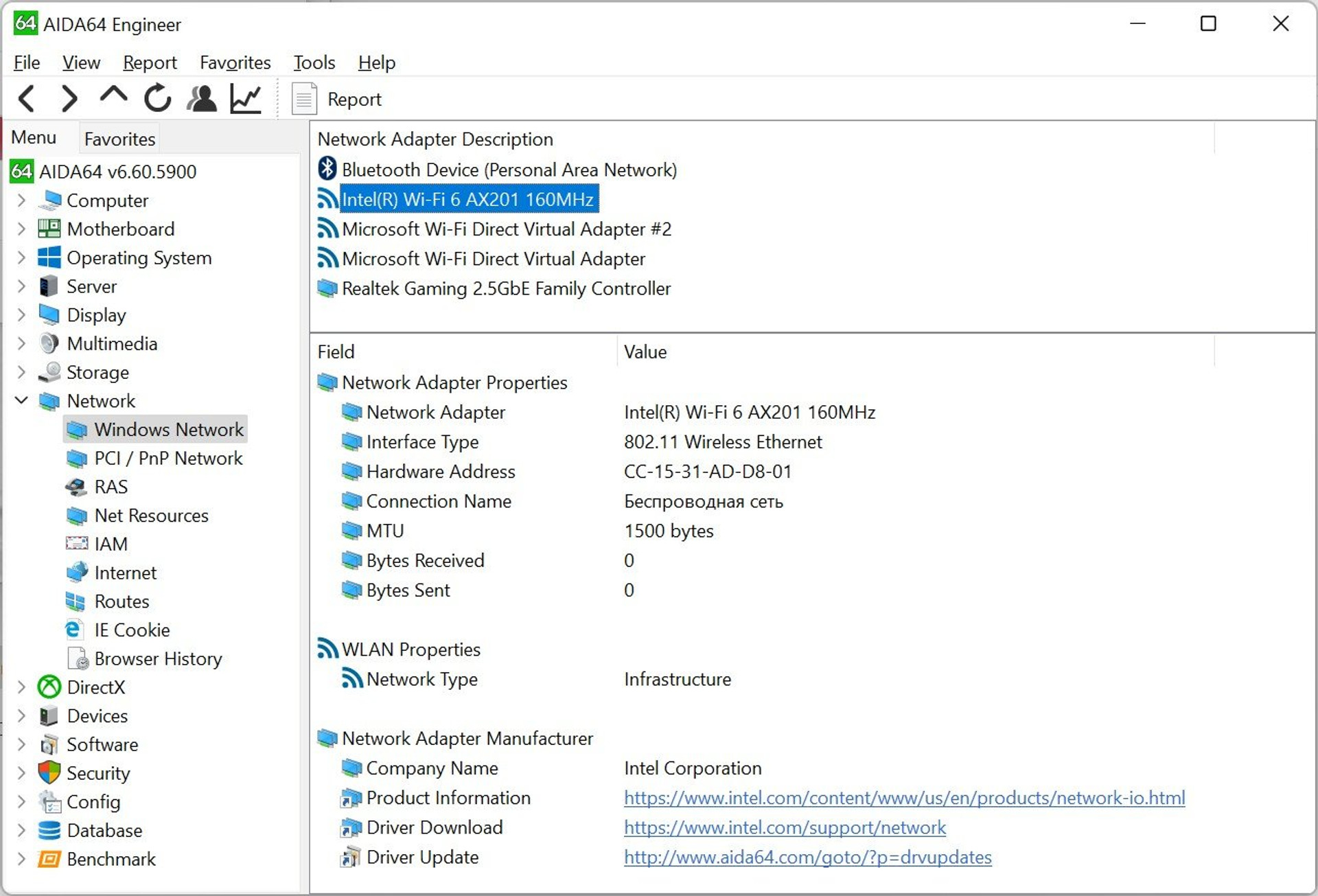Click the Config tree icon
The width and height of the screenshot is (1318, 896).
click(49, 802)
